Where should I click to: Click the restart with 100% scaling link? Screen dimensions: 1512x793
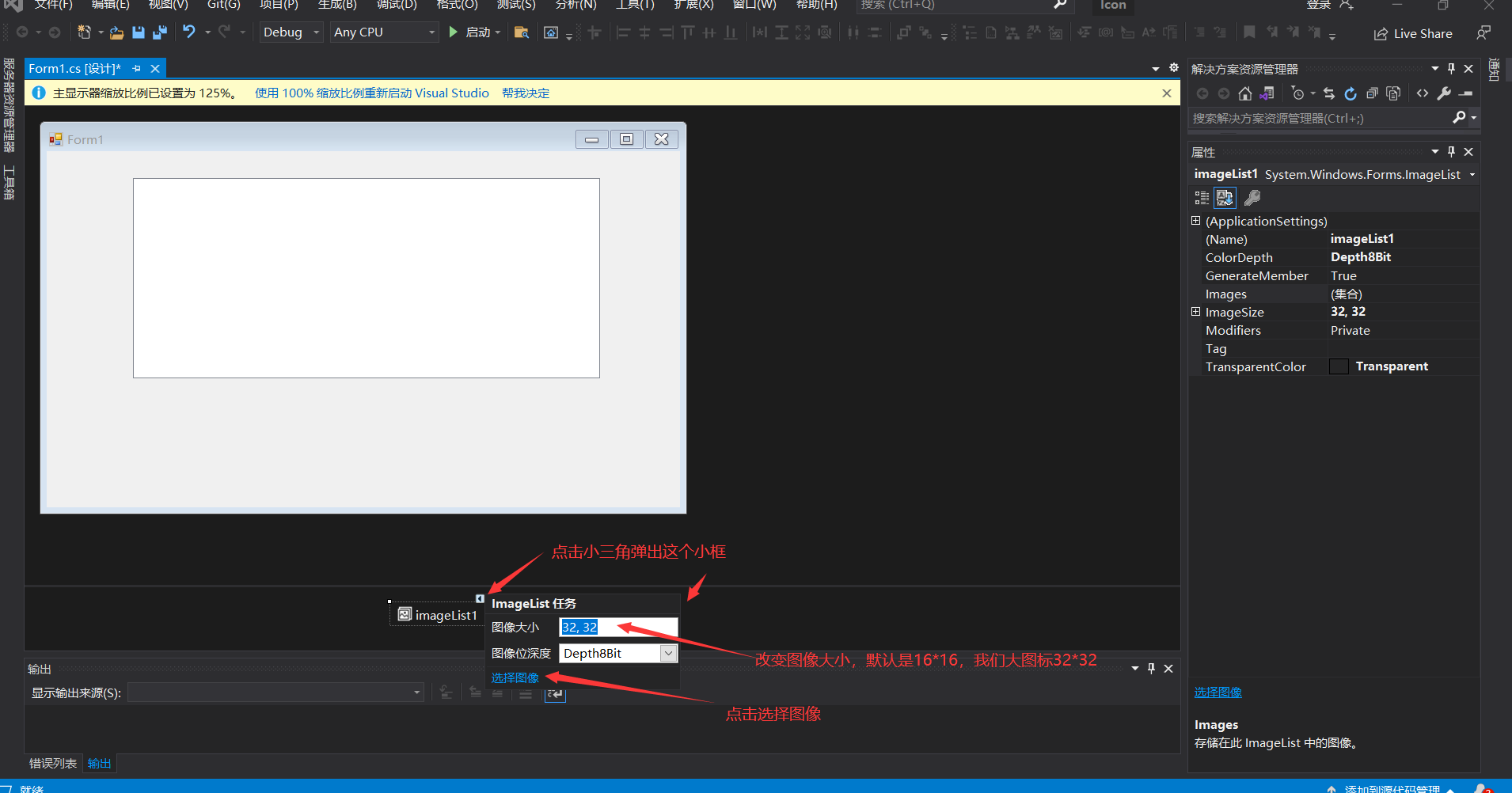372,93
